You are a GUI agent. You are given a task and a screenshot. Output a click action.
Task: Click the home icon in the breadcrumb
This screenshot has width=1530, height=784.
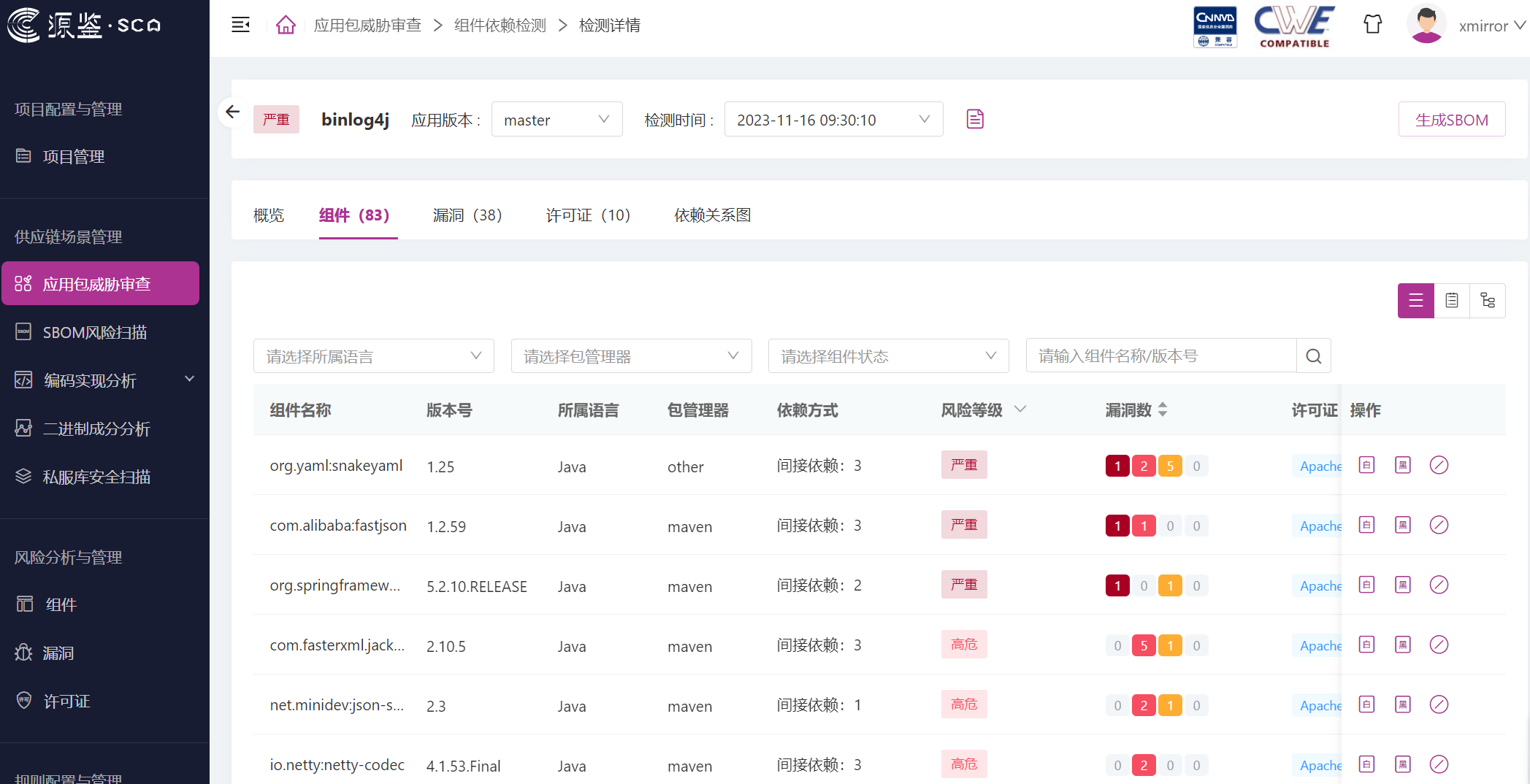point(286,24)
